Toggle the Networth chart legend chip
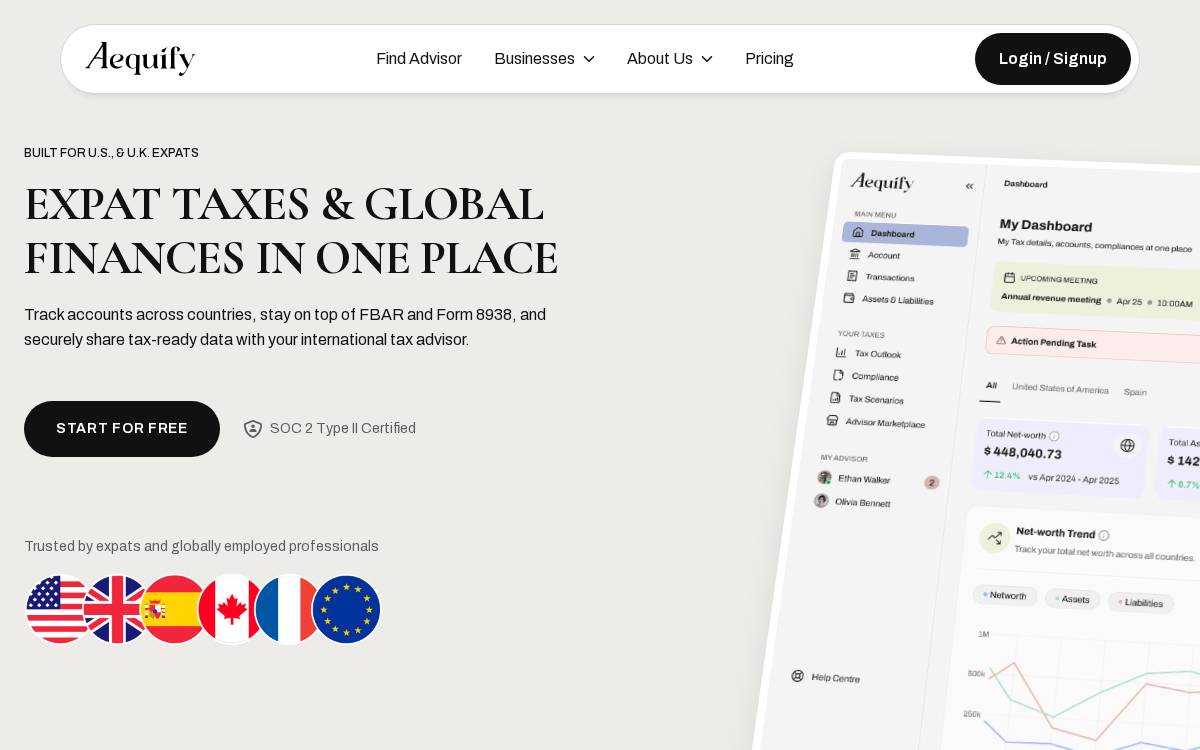The width and height of the screenshot is (1200, 750). point(1005,595)
